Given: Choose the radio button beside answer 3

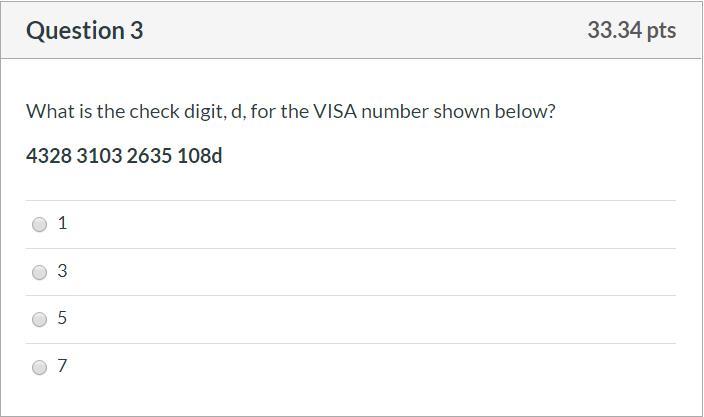Looking at the screenshot, I should [40, 272].
